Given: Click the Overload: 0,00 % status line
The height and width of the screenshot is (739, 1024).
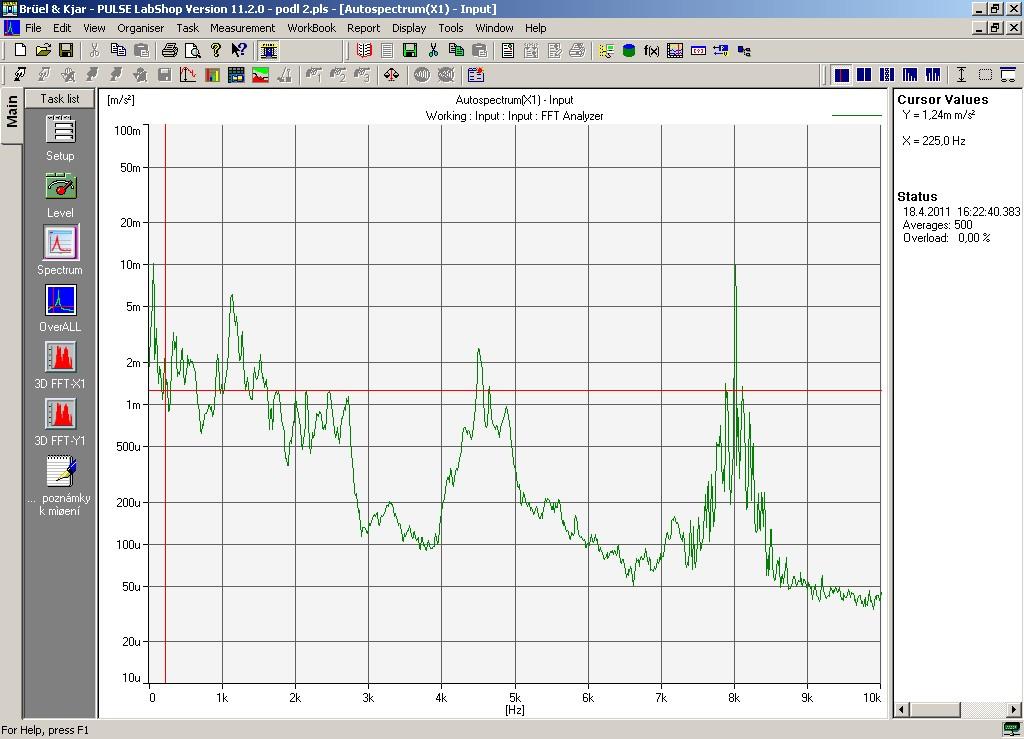Looking at the screenshot, I should 946,238.
